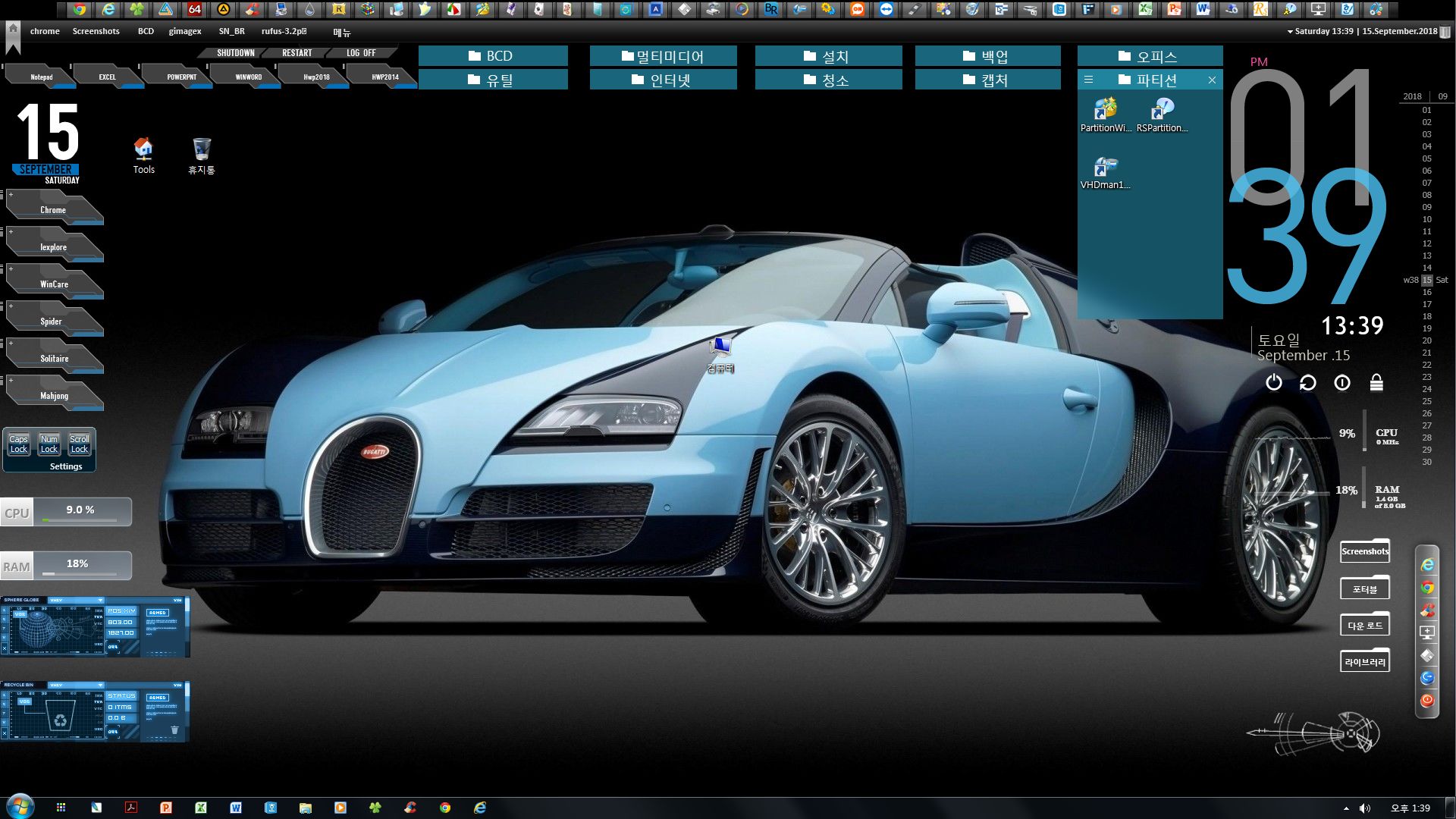
Task: Open 메뉴 in top menu bar
Action: pyautogui.click(x=342, y=32)
